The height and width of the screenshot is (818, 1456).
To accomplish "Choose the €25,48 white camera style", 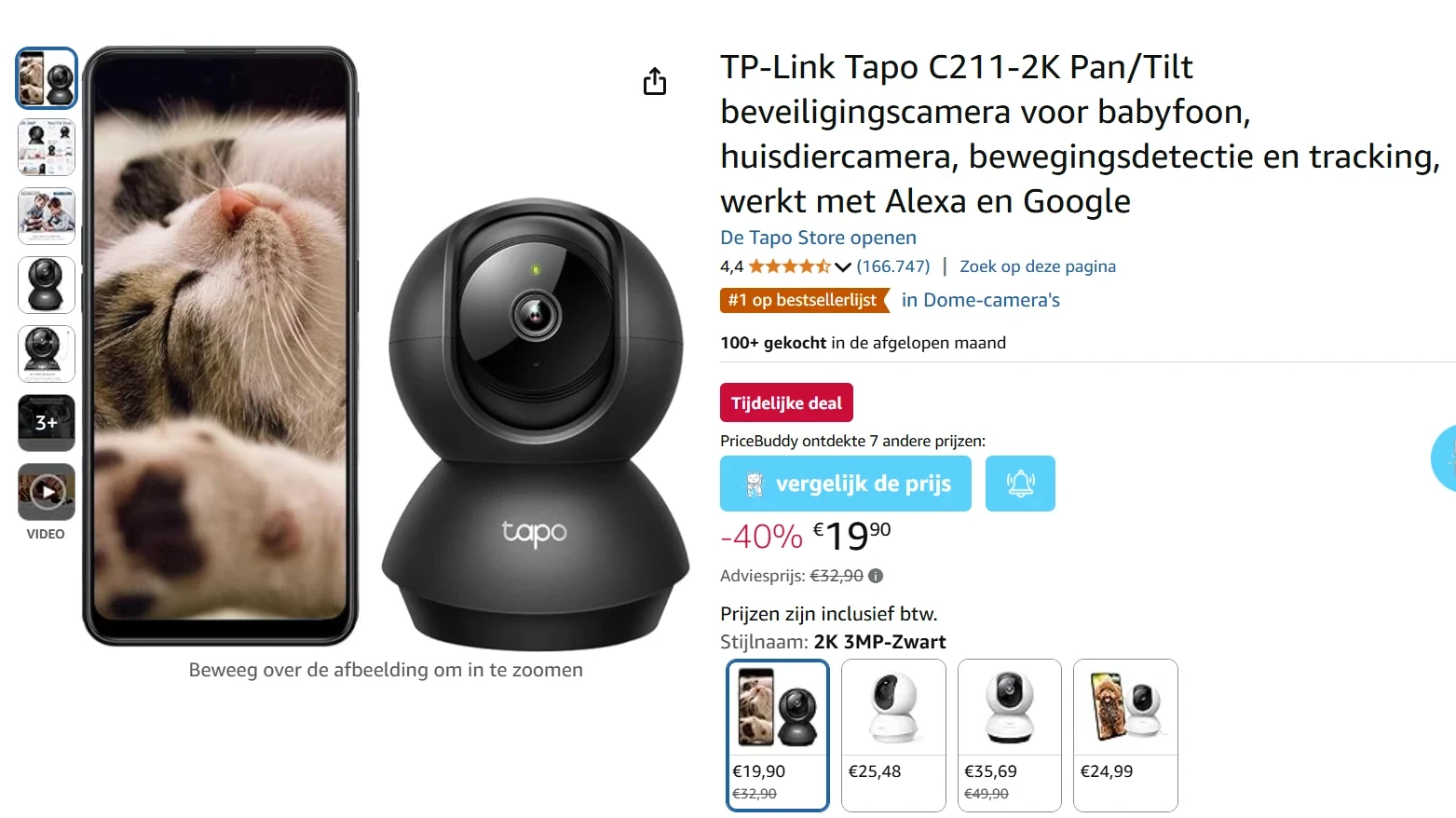I will click(893, 735).
